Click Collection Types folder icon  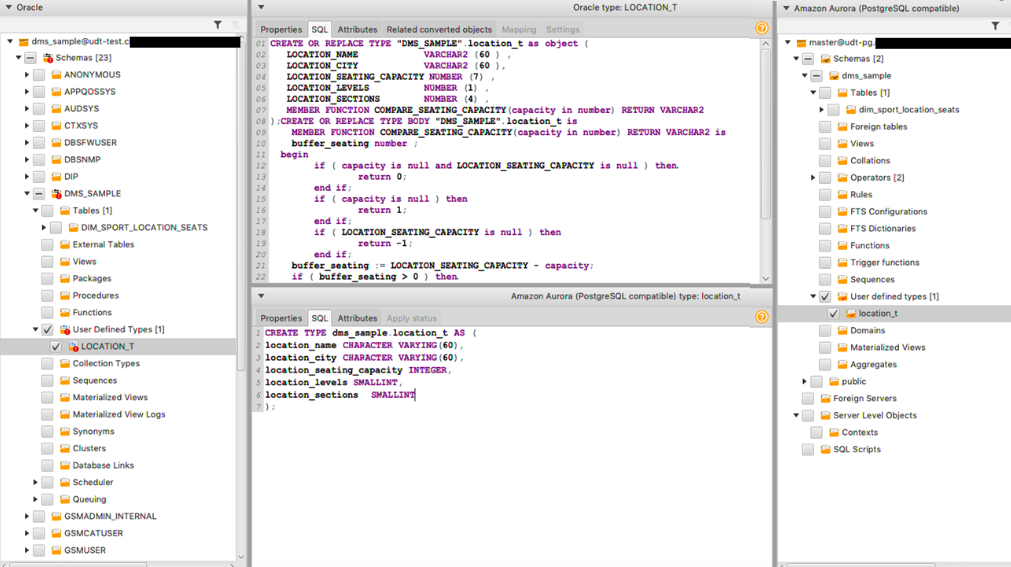coord(64,363)
